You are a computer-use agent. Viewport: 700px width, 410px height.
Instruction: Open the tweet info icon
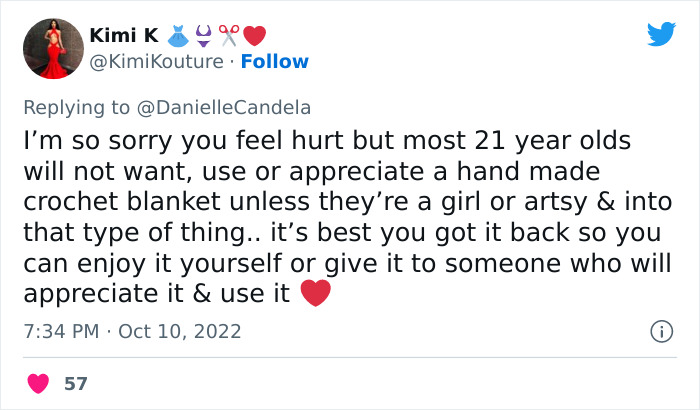tap(659, 330)
